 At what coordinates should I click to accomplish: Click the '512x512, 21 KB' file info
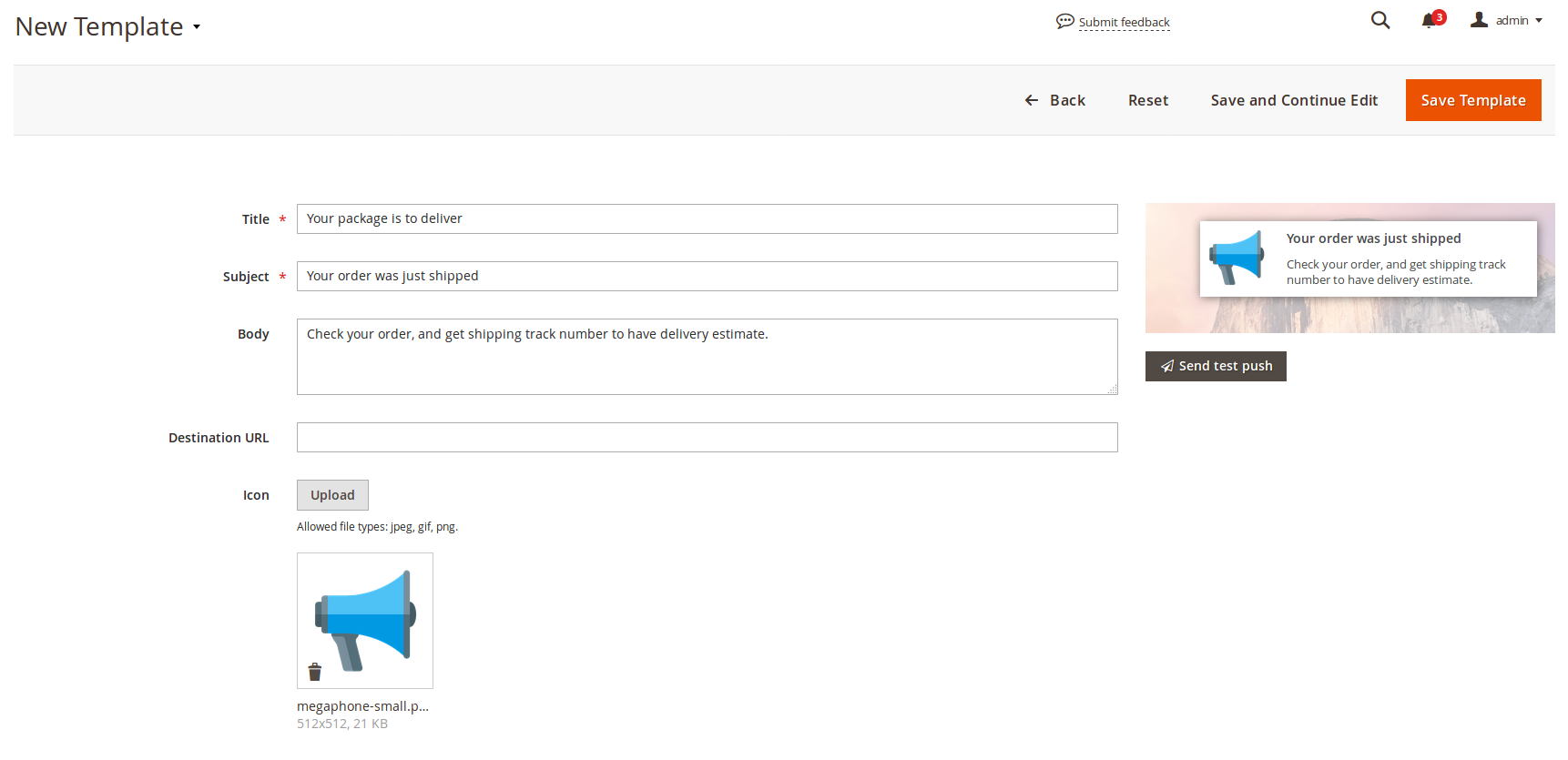pyautogui.click(x=342, y=724)
